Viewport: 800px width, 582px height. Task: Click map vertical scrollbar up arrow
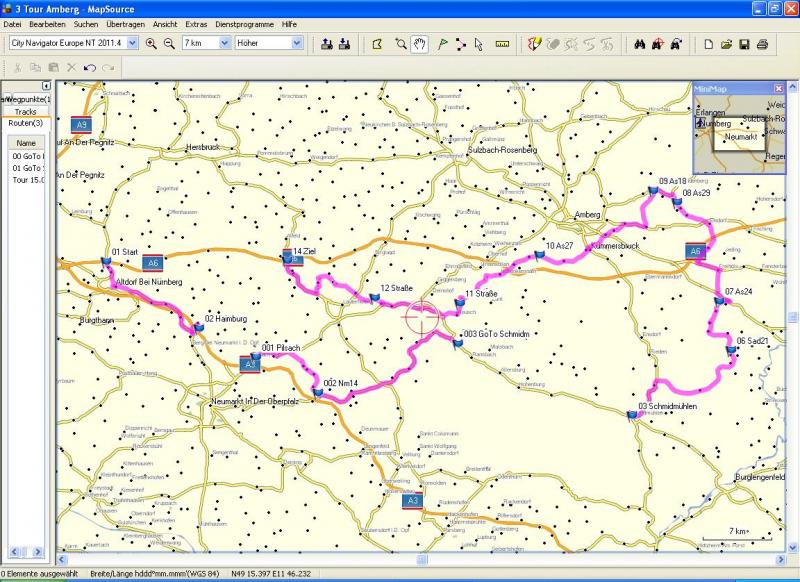[x=793, y=87]
